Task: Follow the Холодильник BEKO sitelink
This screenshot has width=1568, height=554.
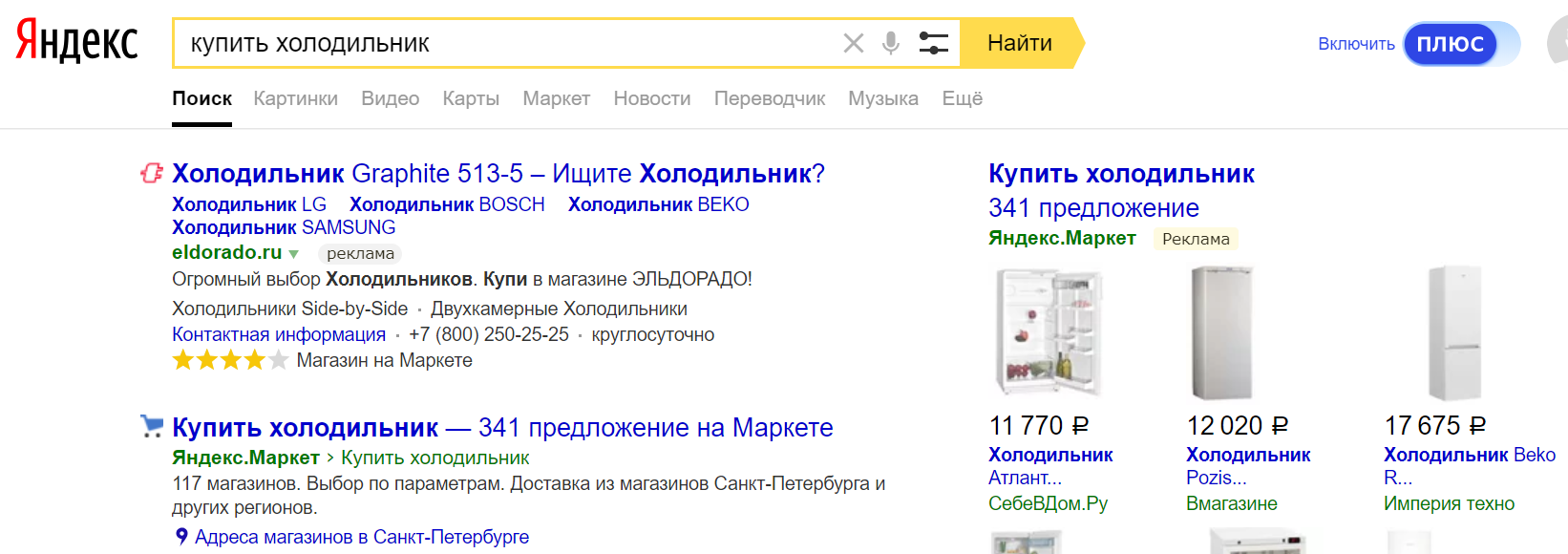Action: (x=659, y=204)
